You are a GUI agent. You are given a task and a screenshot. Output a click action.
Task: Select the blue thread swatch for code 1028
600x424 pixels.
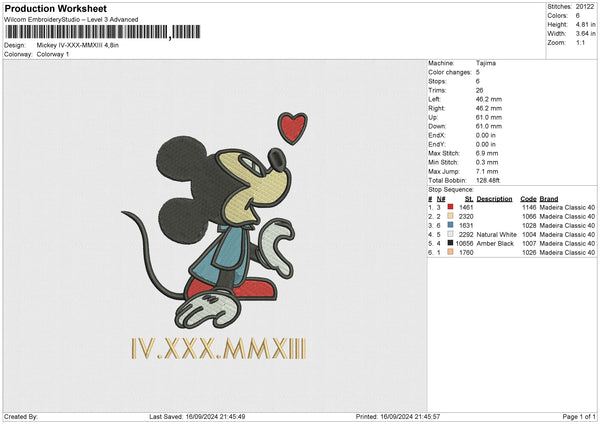coord(451,225)
